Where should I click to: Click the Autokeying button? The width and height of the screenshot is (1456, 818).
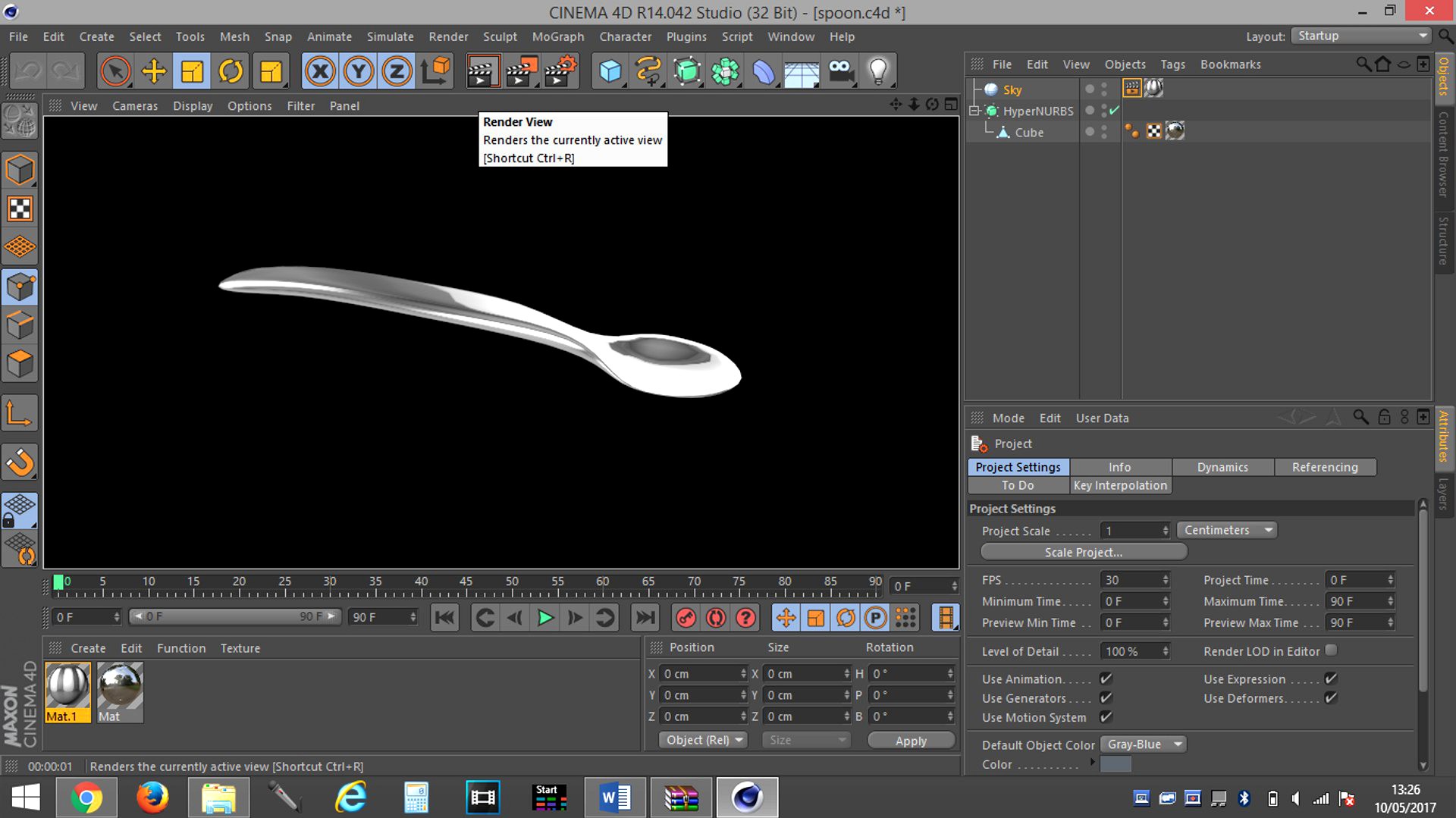[x=716, y=618]
